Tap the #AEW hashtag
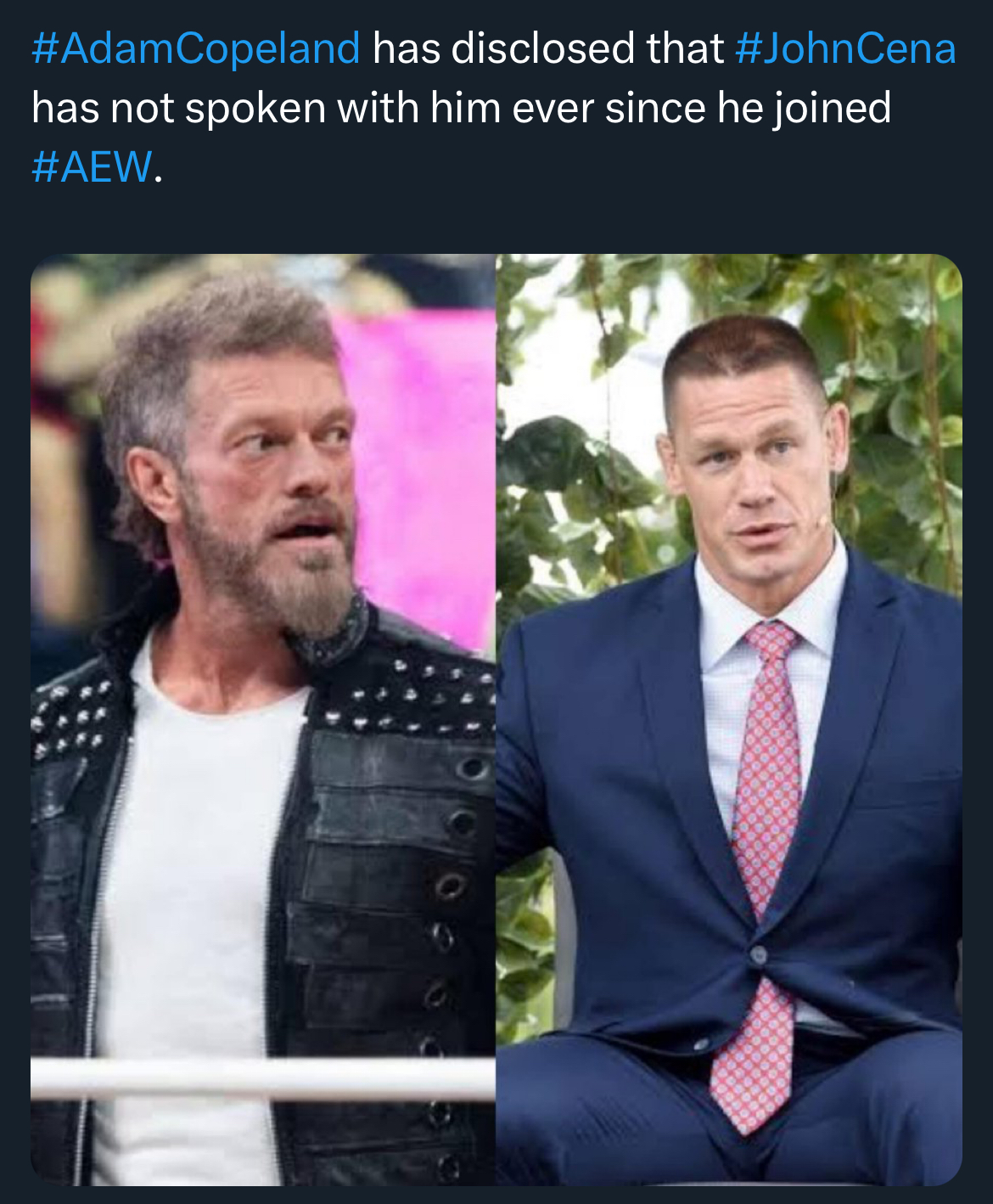 coord(93,166)
